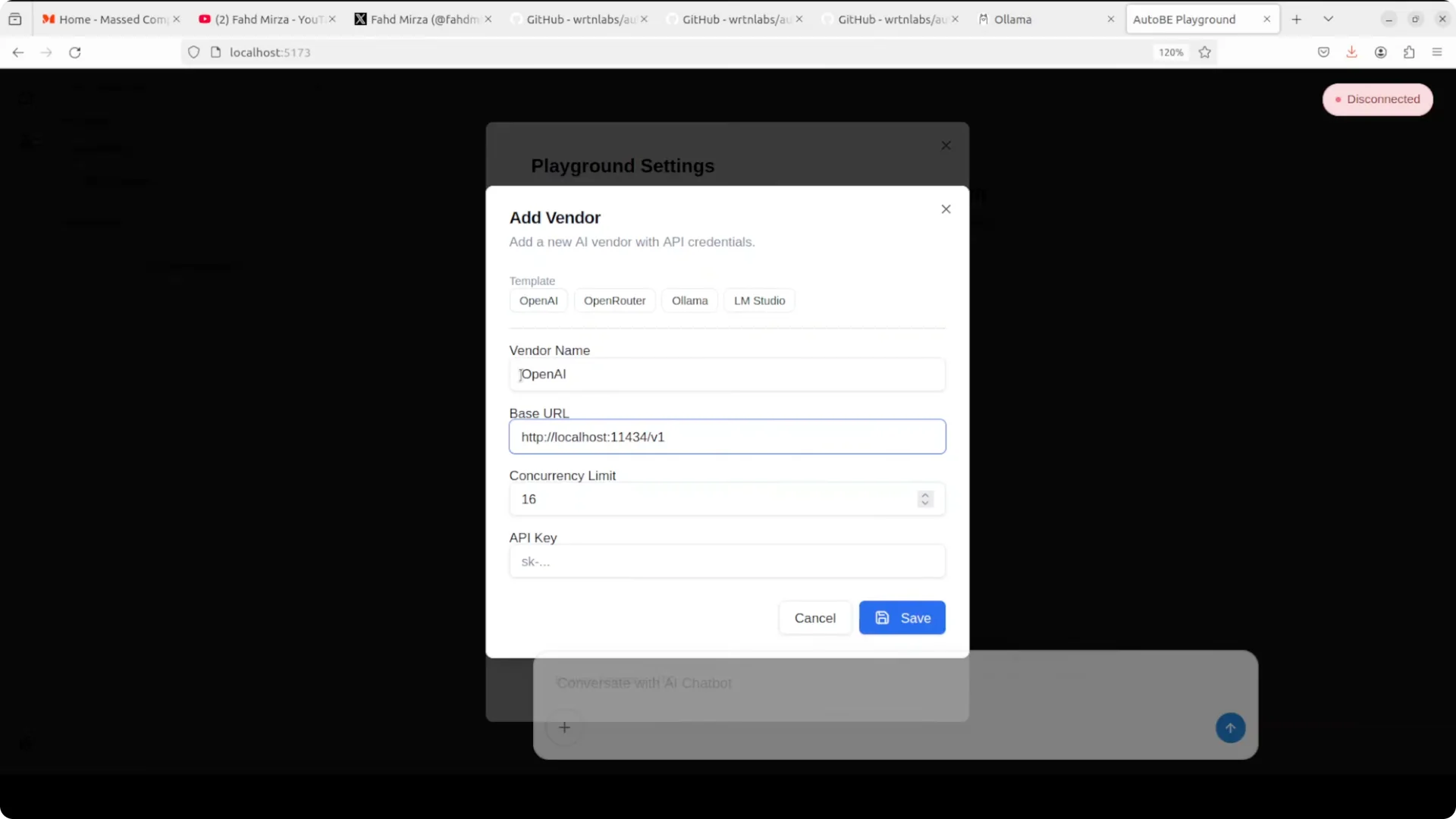Go back in browser history

(x=18, y=52)
